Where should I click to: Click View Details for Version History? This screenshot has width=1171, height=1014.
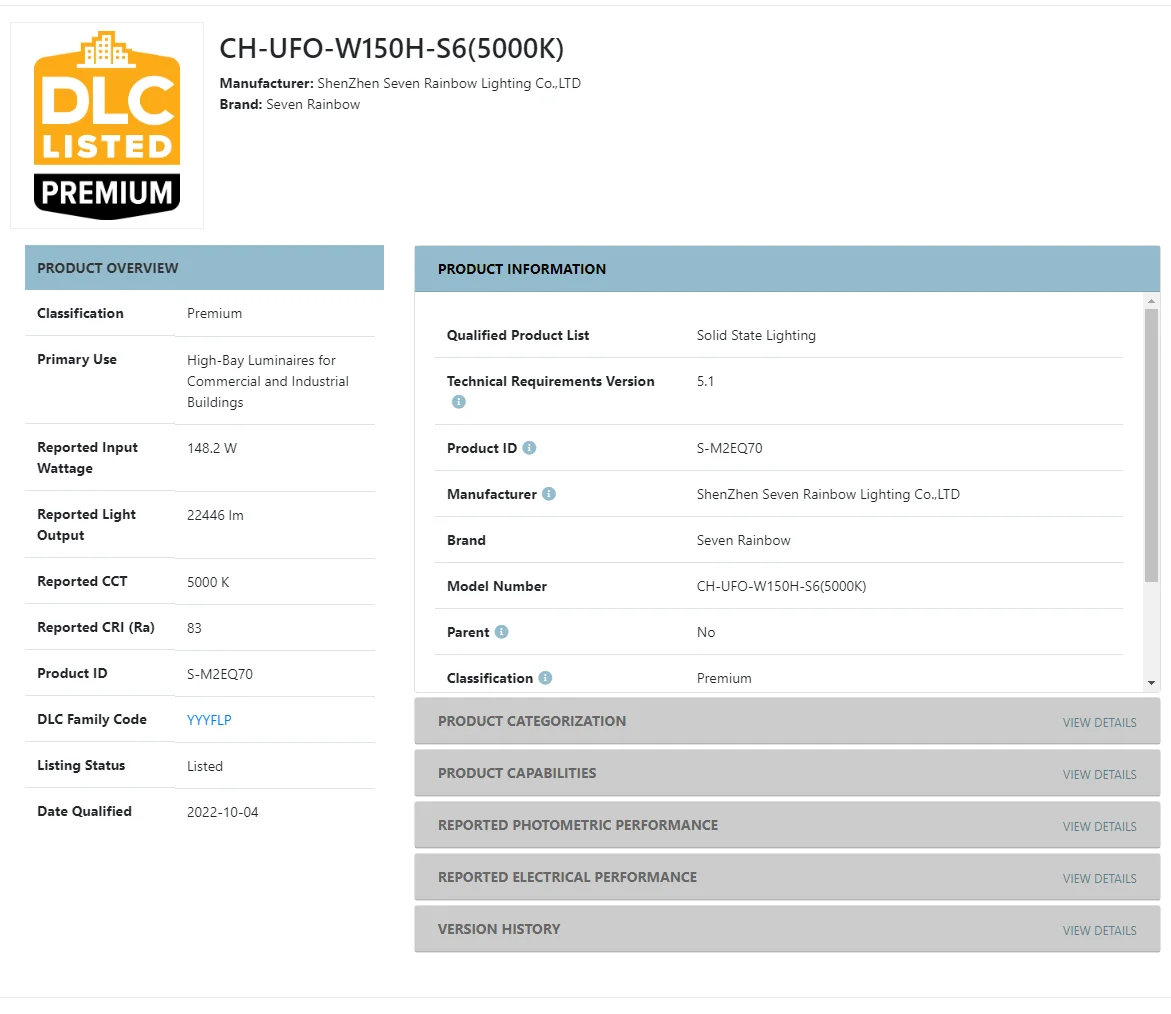[x=1099, y=930]
